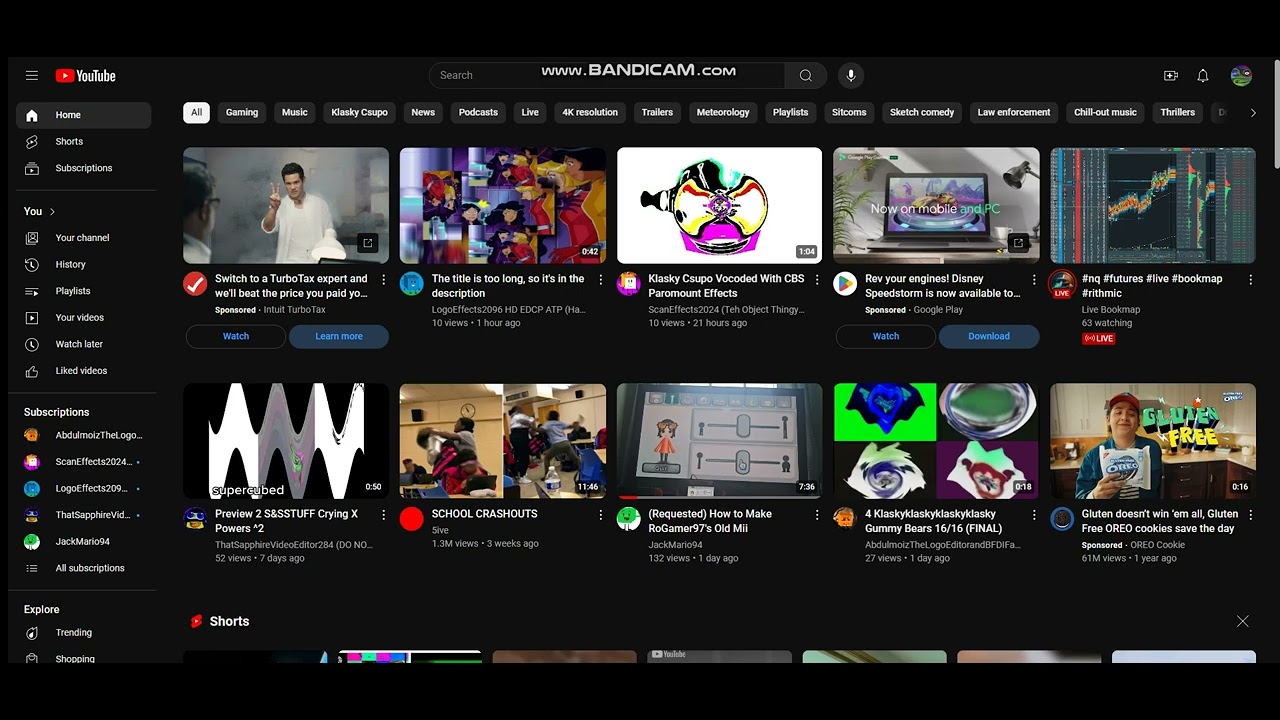Select the All category chip

[x=196, y=113]
